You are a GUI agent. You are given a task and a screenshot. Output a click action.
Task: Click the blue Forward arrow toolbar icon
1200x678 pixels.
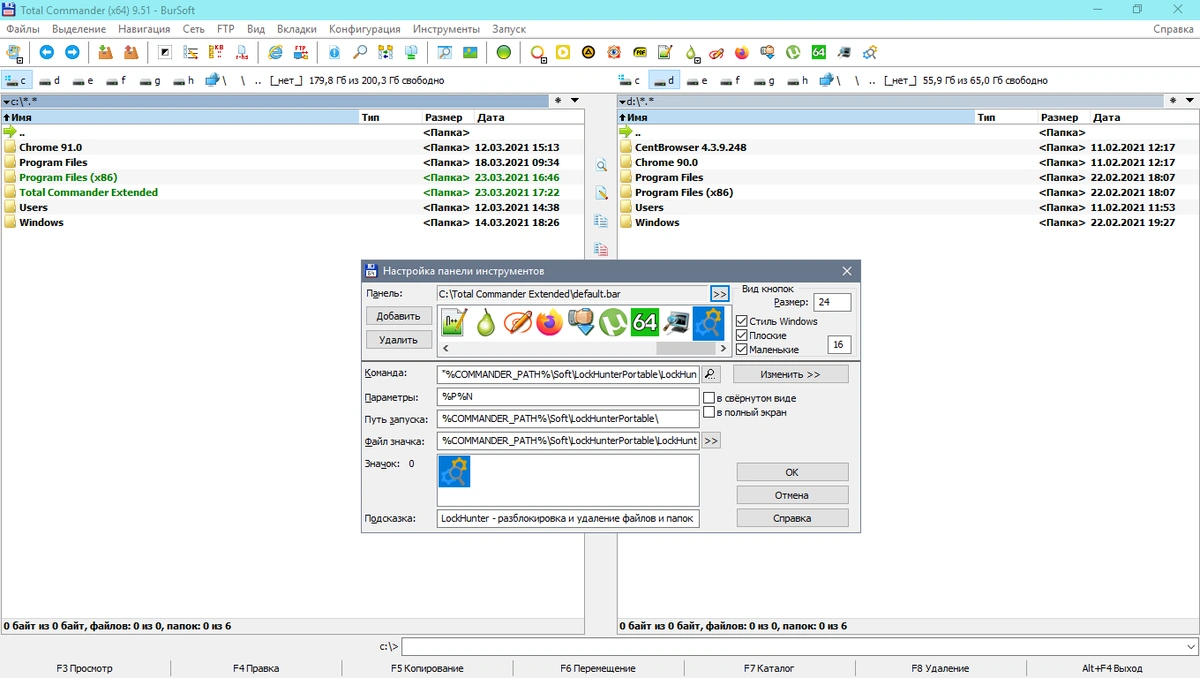72,52
